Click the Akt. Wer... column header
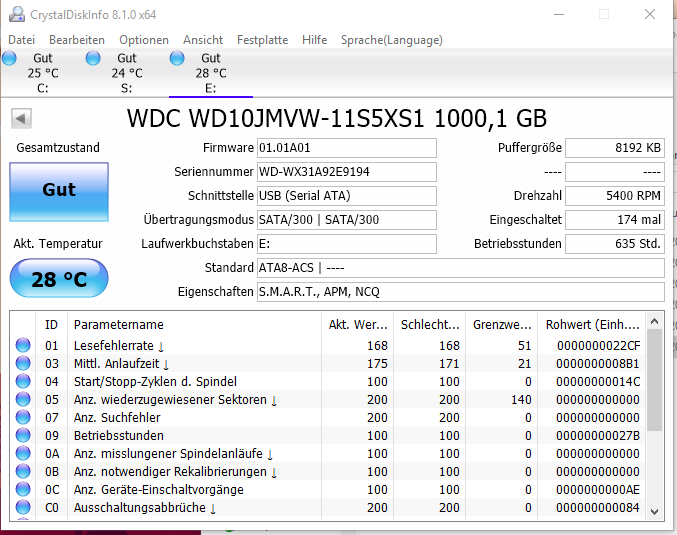Image resolution: width=677 pixels, height=535 pixels. pos(357,325)
